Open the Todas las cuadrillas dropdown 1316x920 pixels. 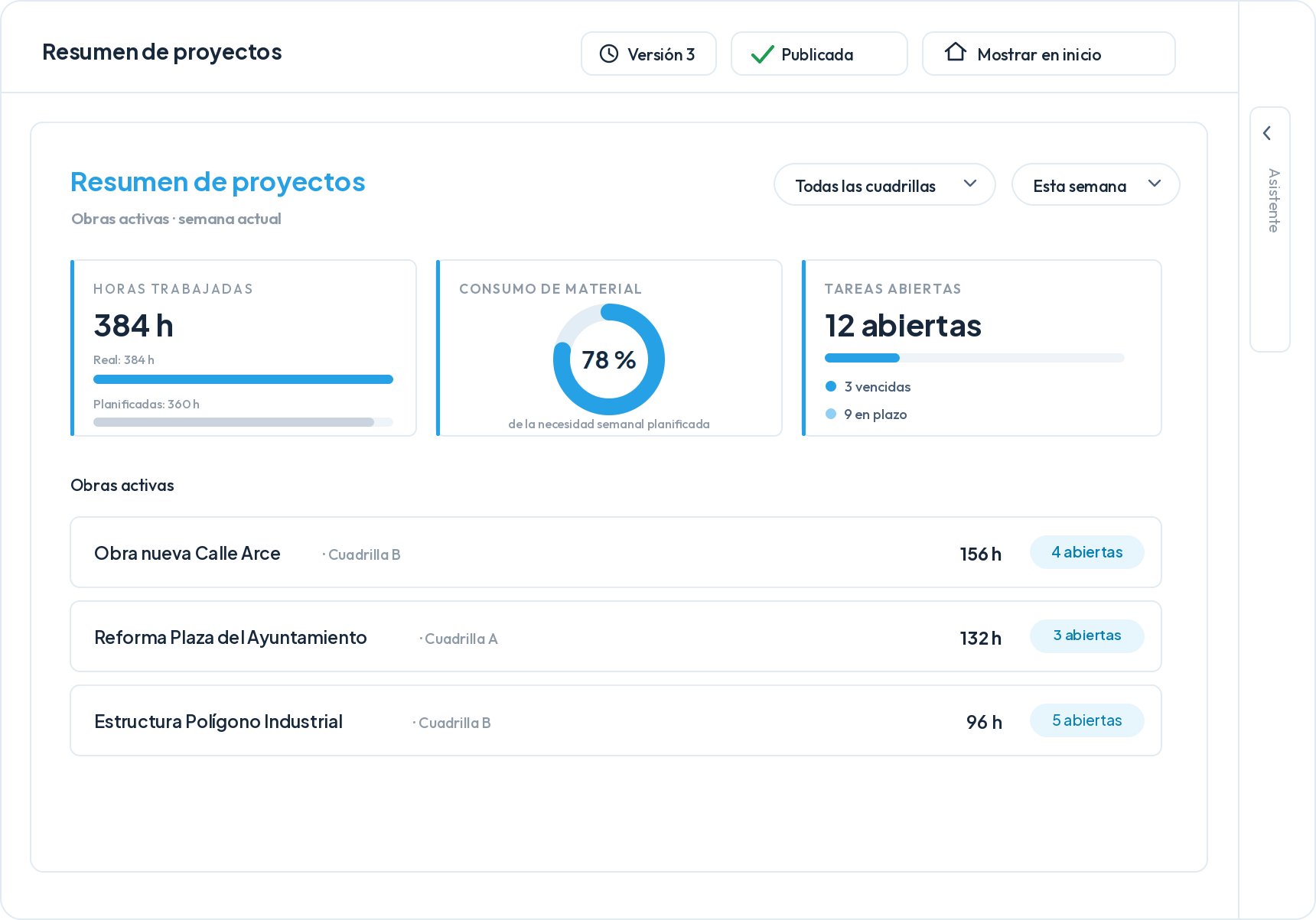(884, 184)
